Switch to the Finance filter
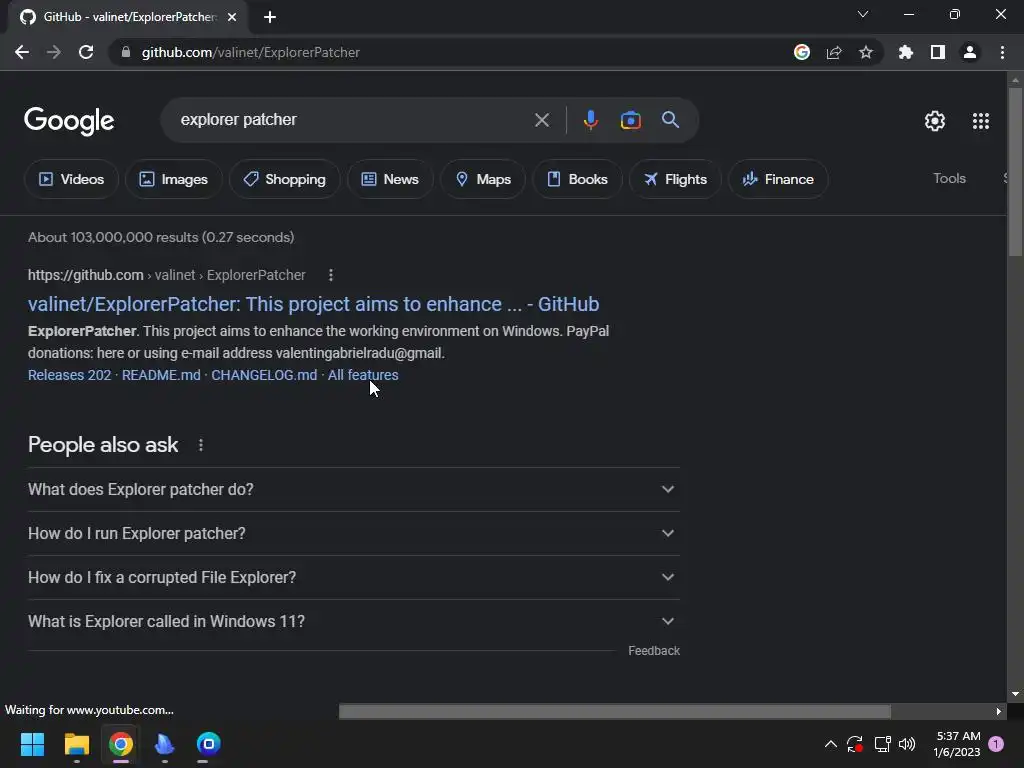Screen dimensions: 1024x768 click(778, 179)
